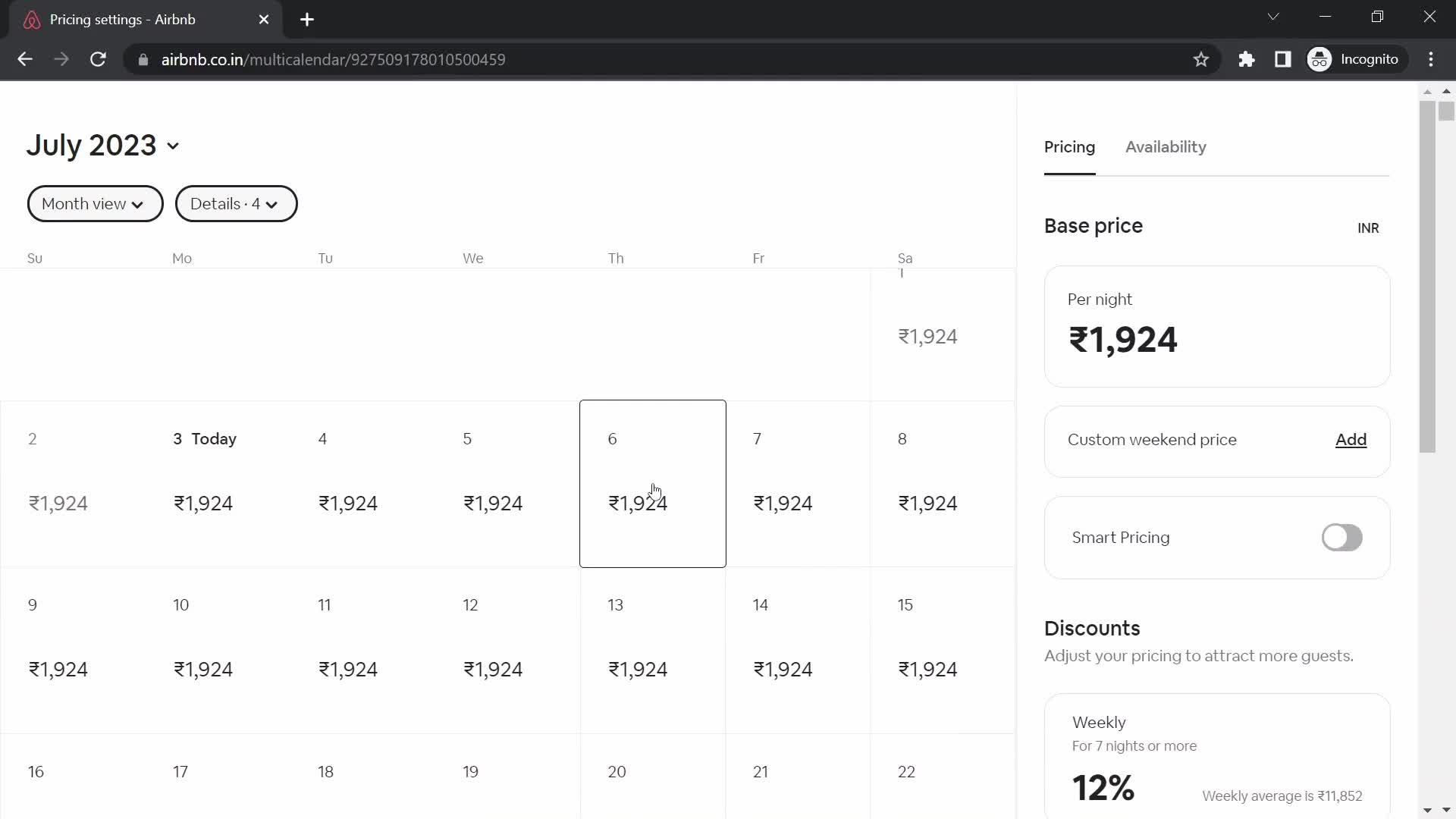Open new browser tab with plus button
The image size is (1456, 819).
tap(307, 18)
